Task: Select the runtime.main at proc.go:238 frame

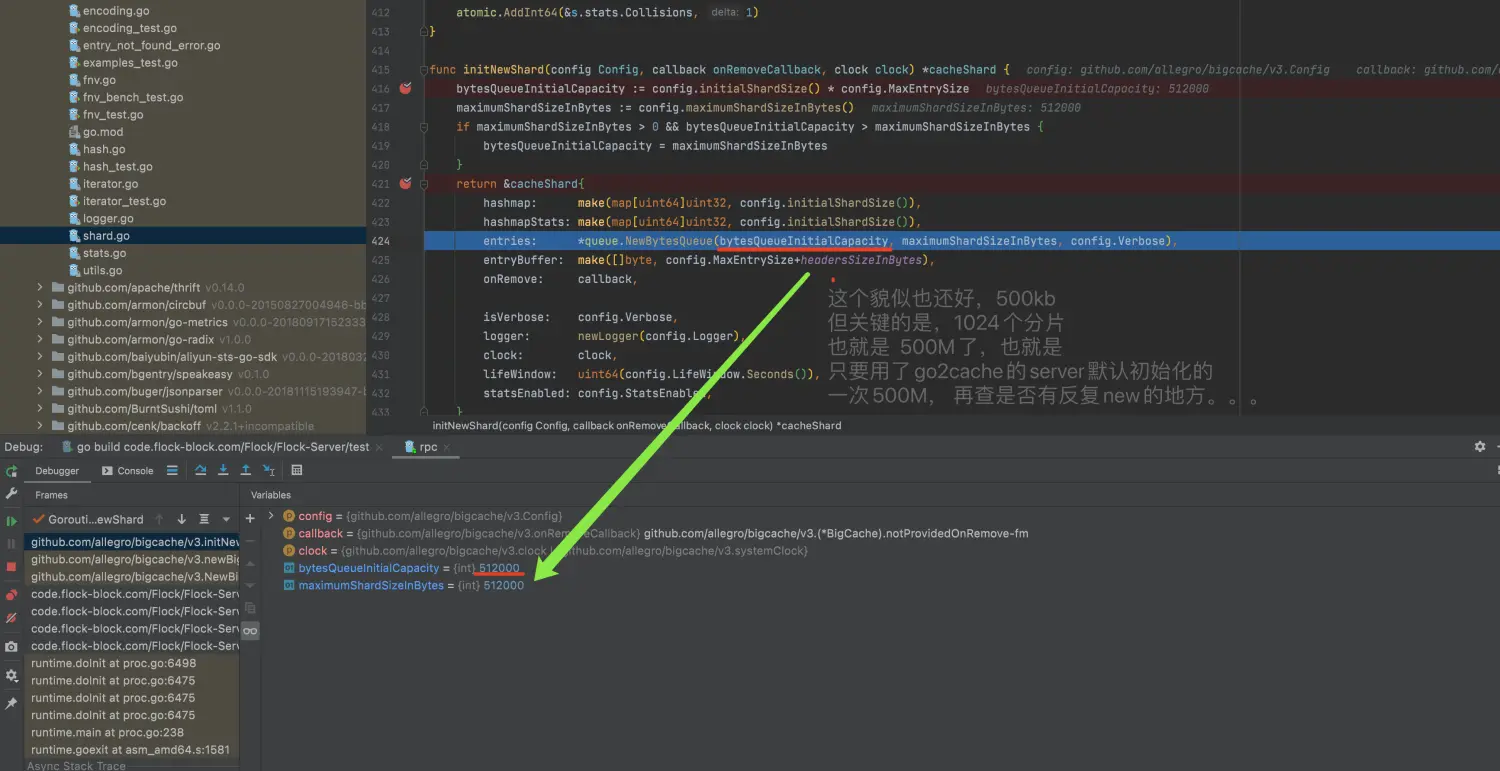Action: (107, 733)
